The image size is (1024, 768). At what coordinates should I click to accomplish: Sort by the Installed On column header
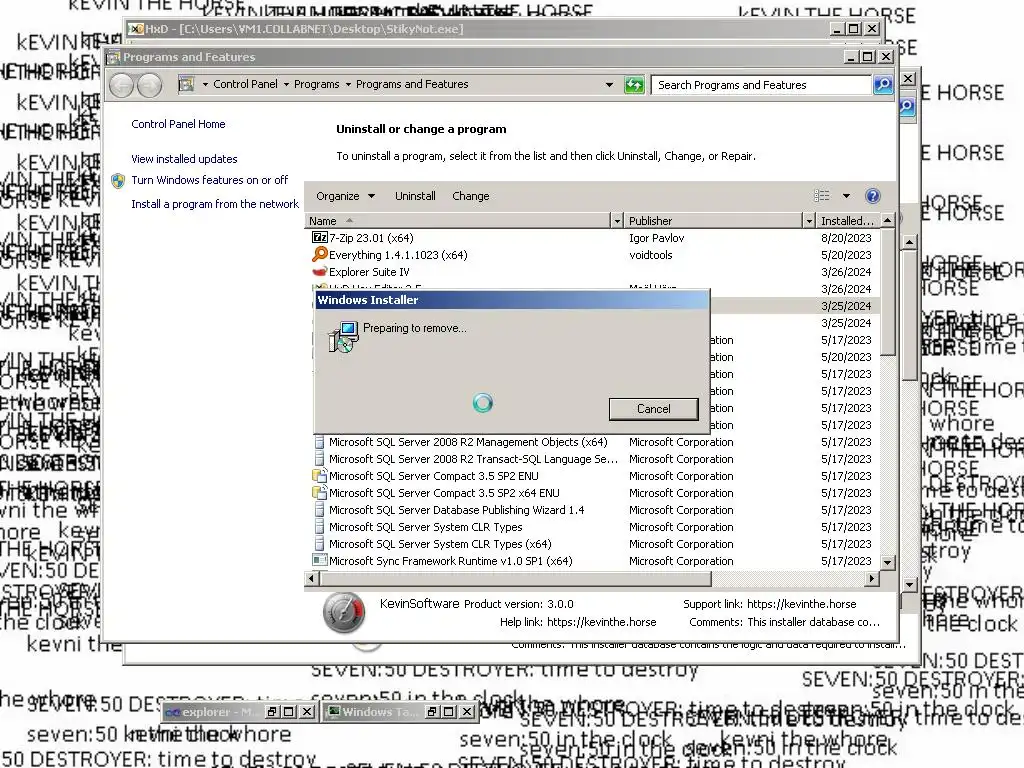pyautogui.click(x=847, y=221)
